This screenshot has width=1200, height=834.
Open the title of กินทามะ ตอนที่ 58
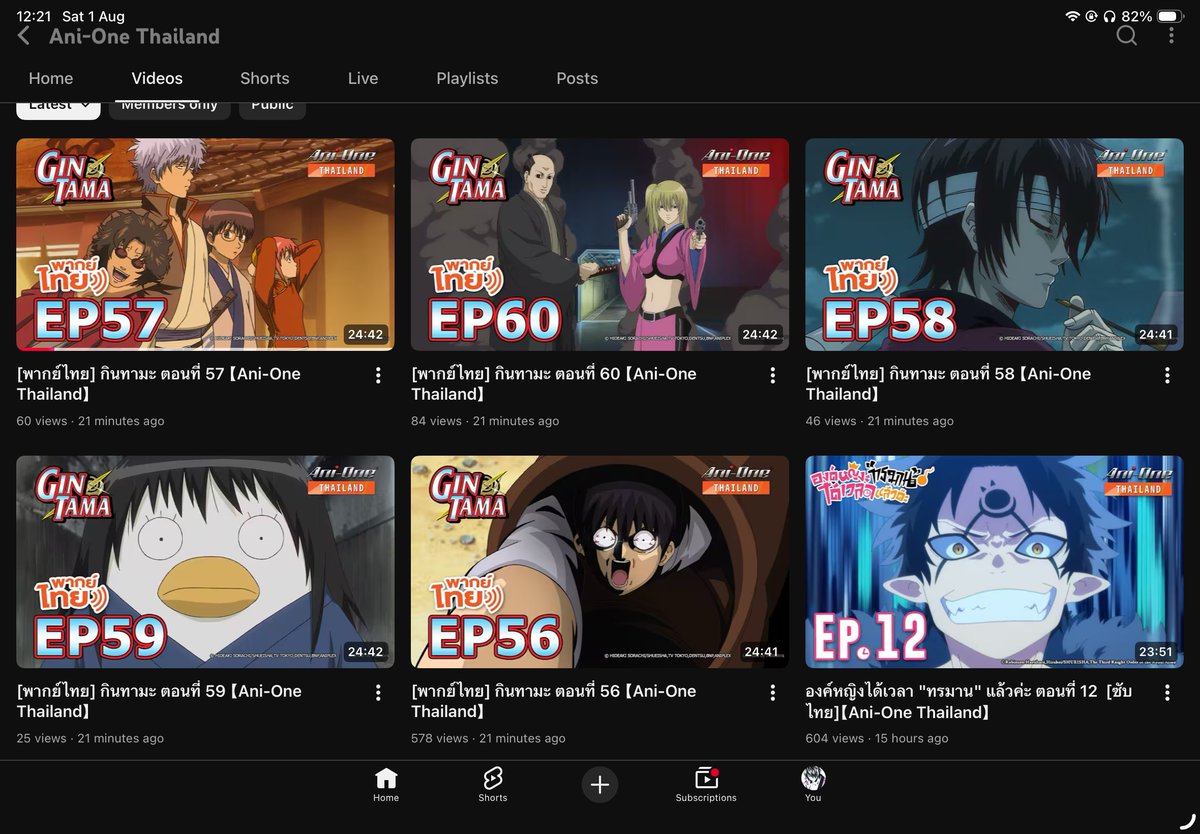pos(948,384)
